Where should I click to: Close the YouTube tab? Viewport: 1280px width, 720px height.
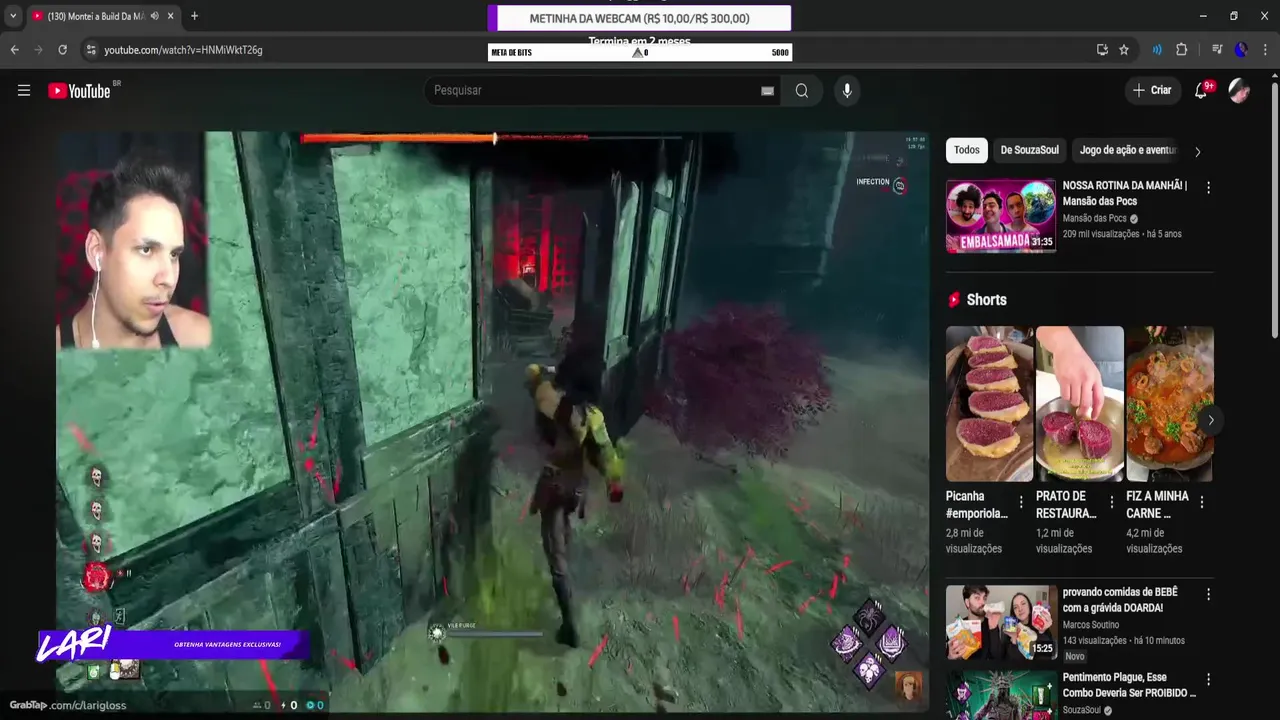pyautogui.click(x=170, y=16)
